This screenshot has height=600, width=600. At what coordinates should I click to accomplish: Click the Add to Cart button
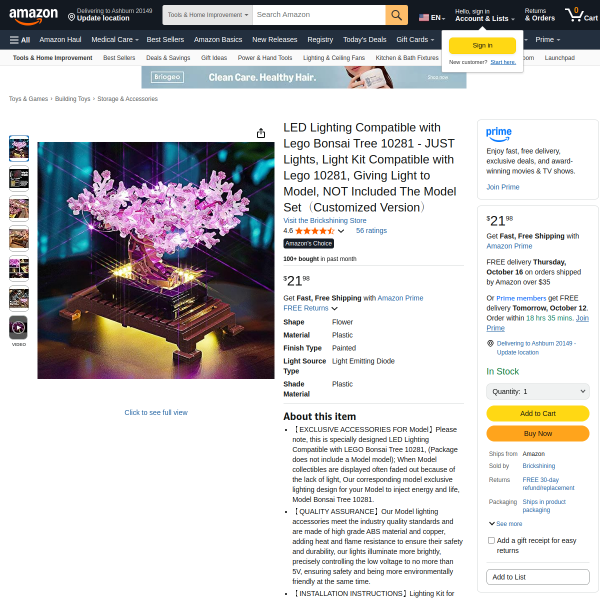538,413
